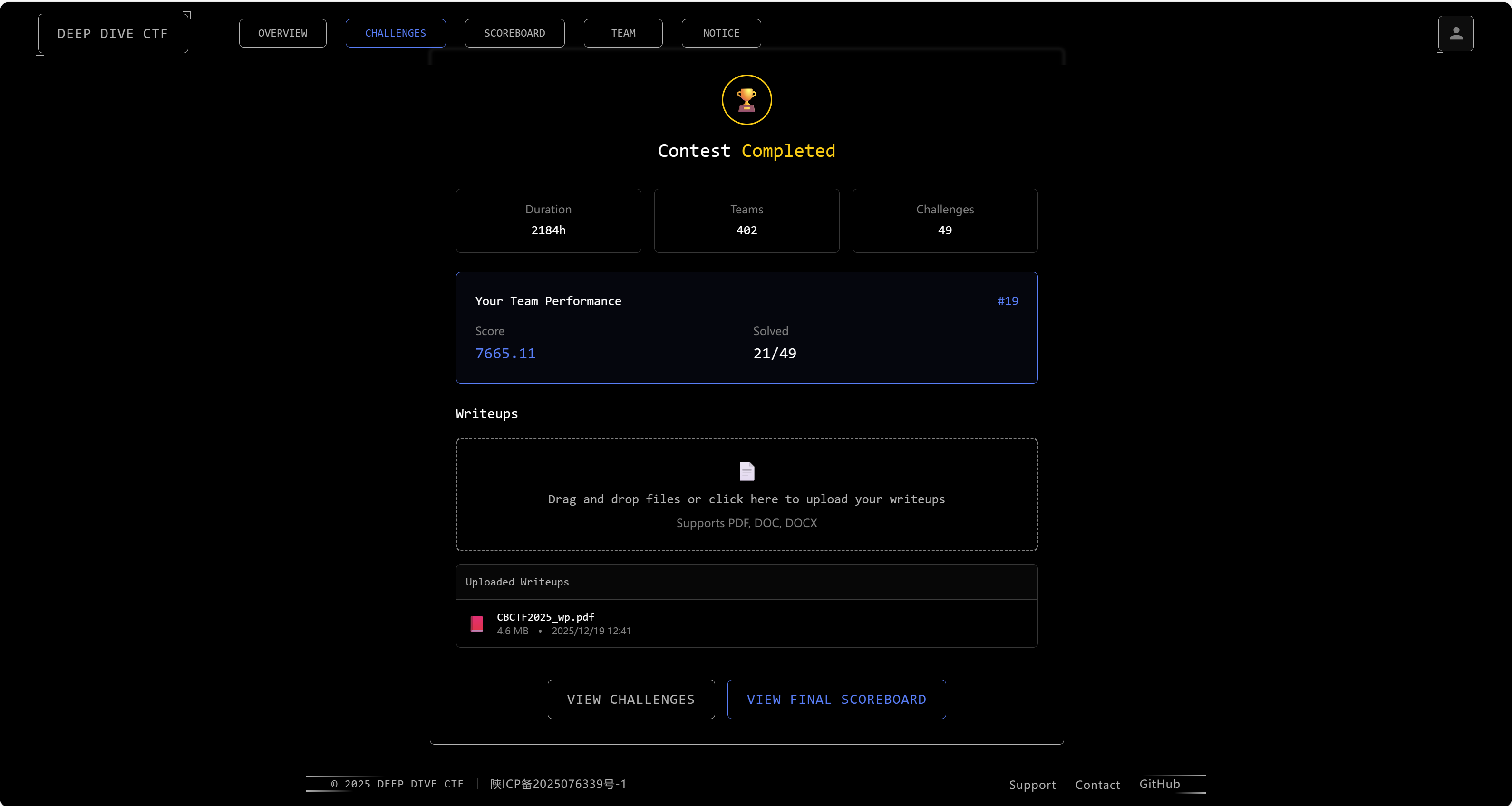This screenshot has width=1512, height=806.
Task: Click the View Final Scoreboard button
Action: point(836,699)
